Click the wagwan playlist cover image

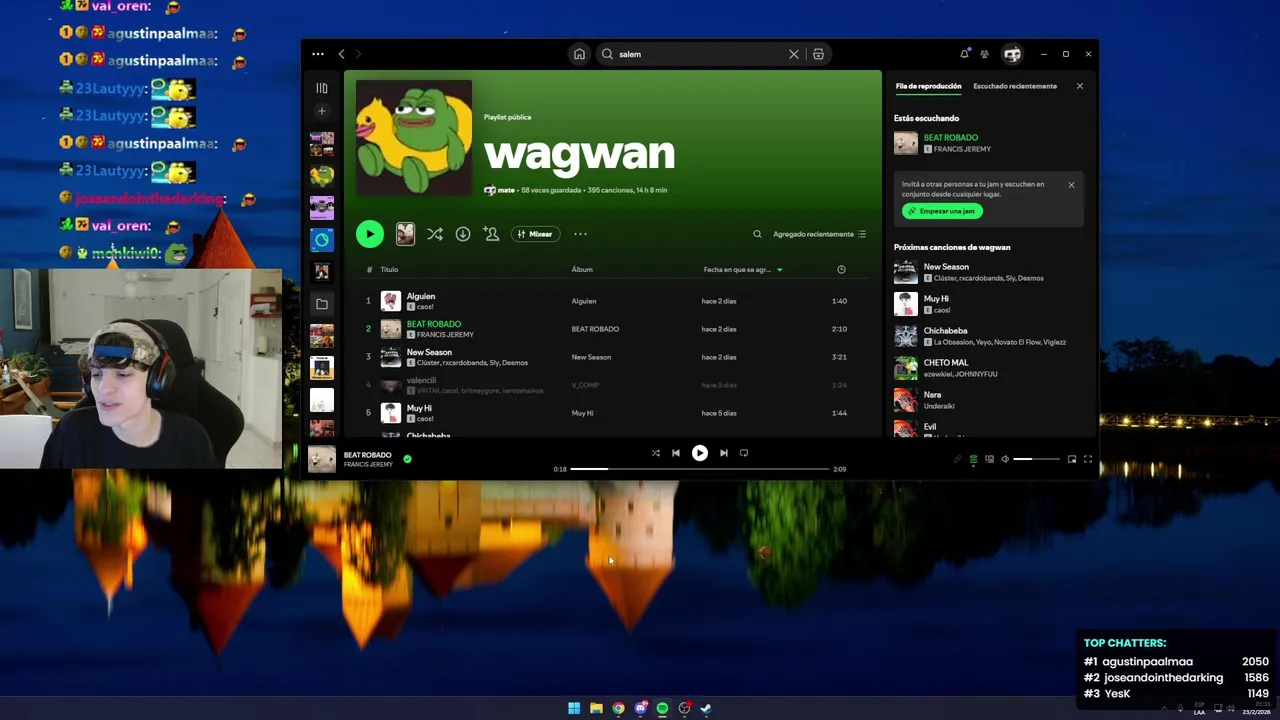tap(414, 137)
